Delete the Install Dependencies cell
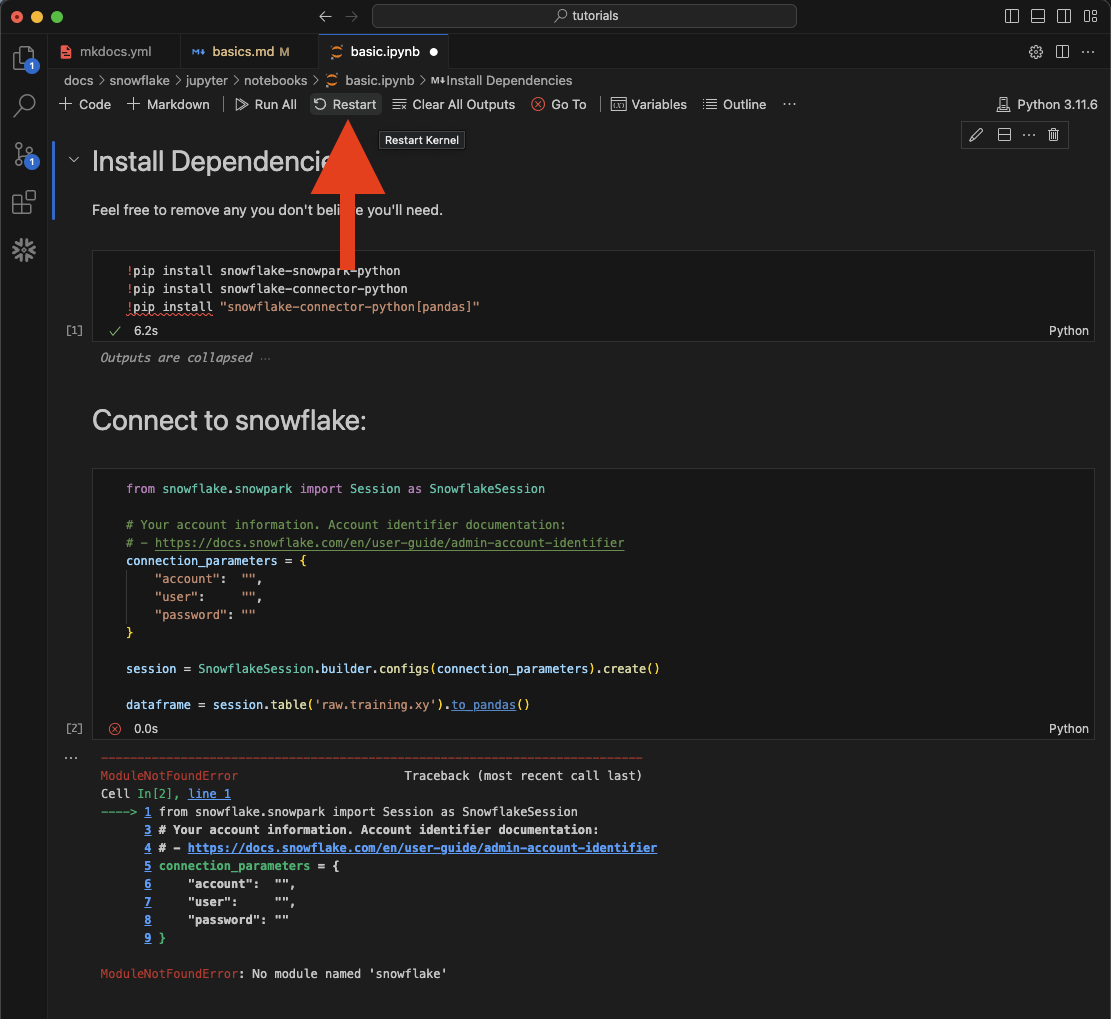Screen dimensions: 1111x1019 (x=1054, y=135)
